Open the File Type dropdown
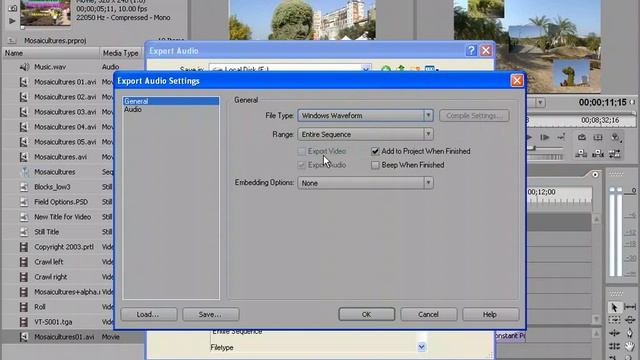This screenshot has width=640, height=360. click(365, 116)
